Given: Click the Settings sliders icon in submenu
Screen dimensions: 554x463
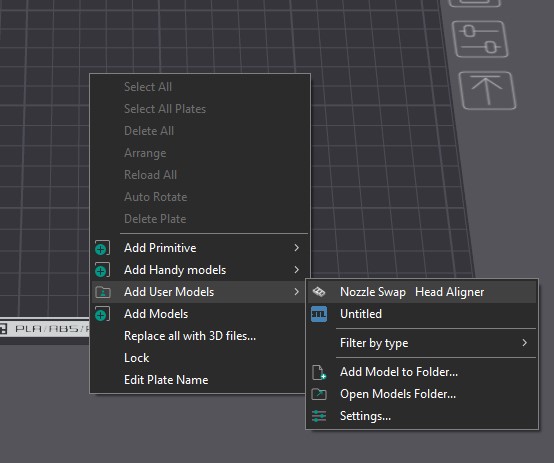Looking at the screenshot, I should 319,416.
